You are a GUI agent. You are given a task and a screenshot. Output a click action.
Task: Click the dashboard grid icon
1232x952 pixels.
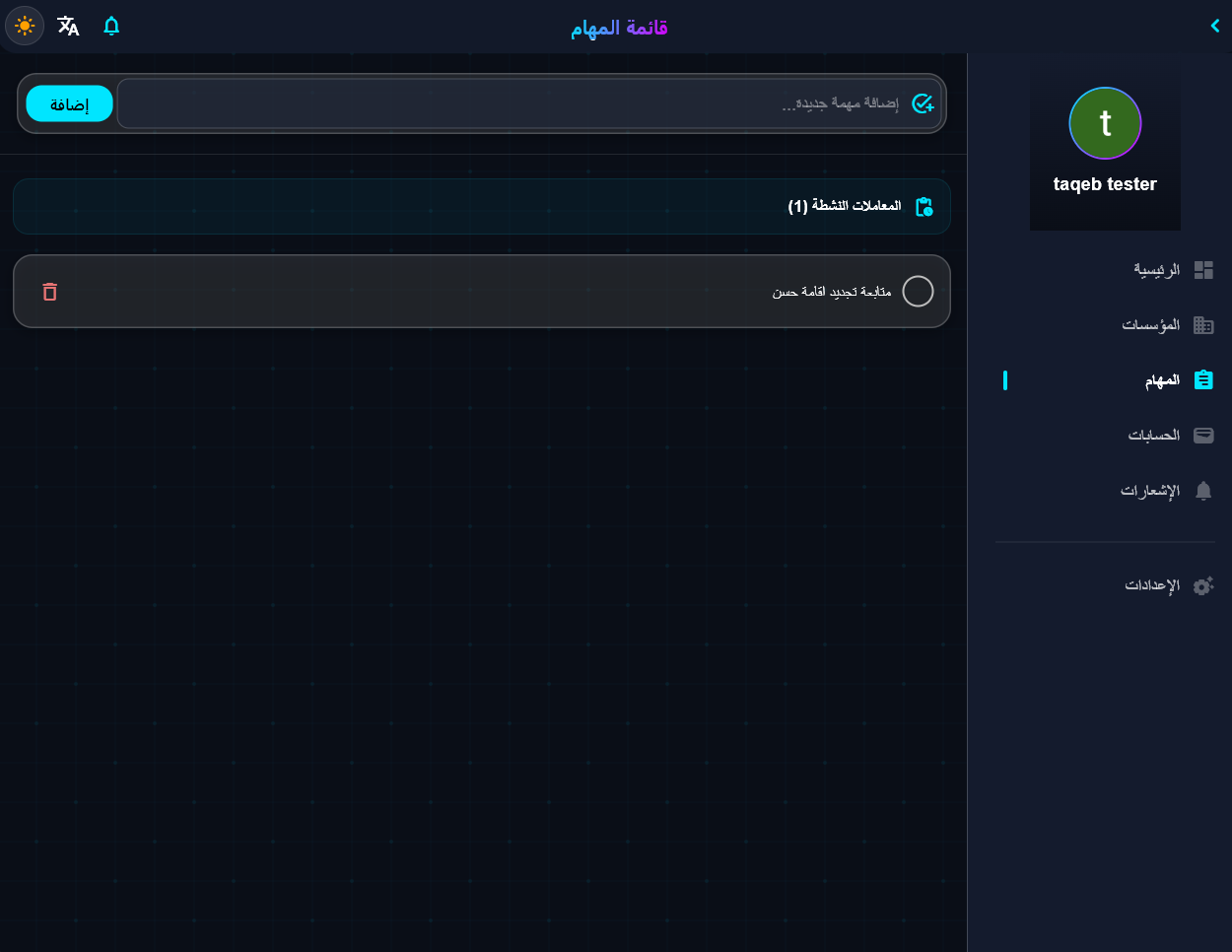coord(1203,270)
